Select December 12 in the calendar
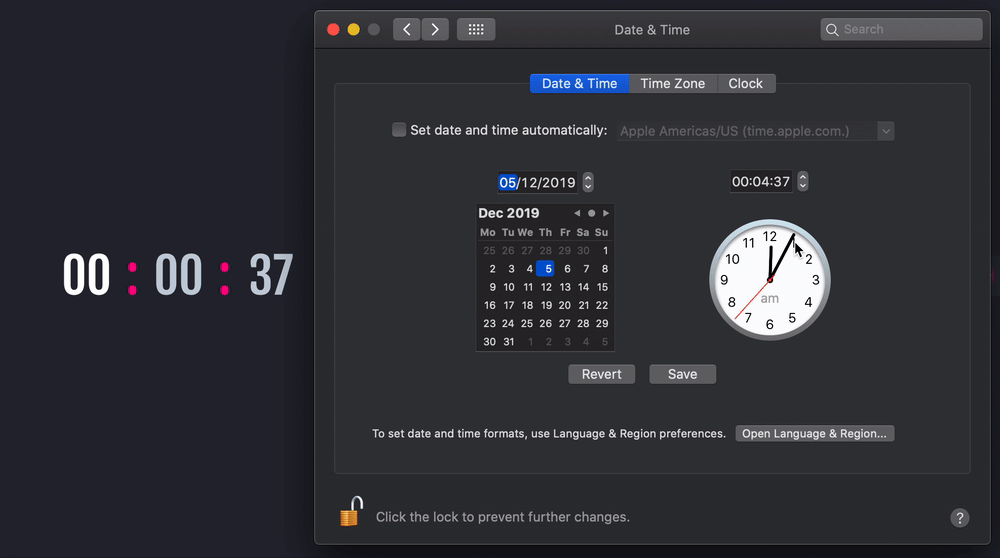1000x558 pixels. click(546, 287)
